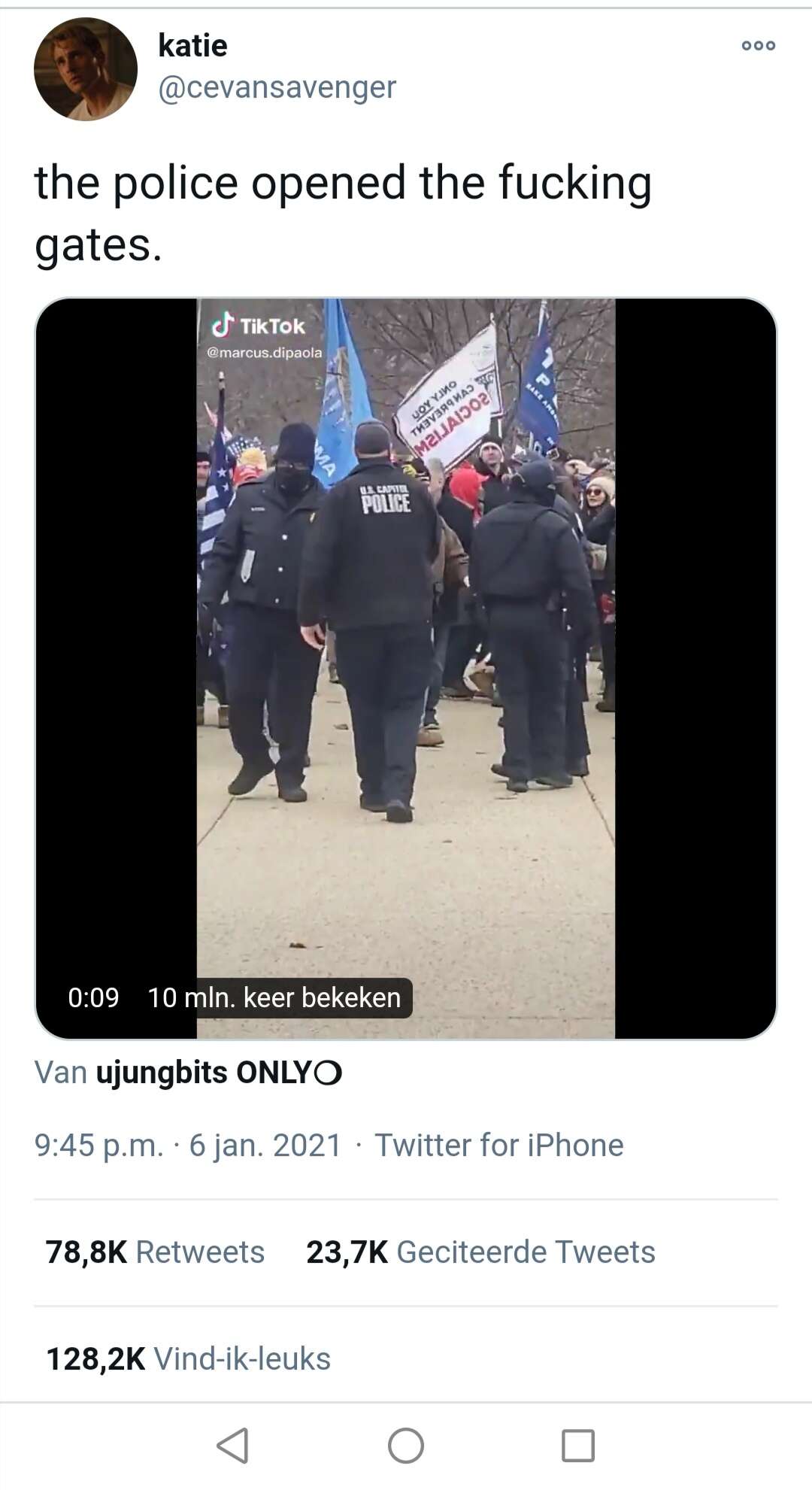Tap the TikTok logo watermark
This screenshot has height=1490, width=812.
click(259, 326)
